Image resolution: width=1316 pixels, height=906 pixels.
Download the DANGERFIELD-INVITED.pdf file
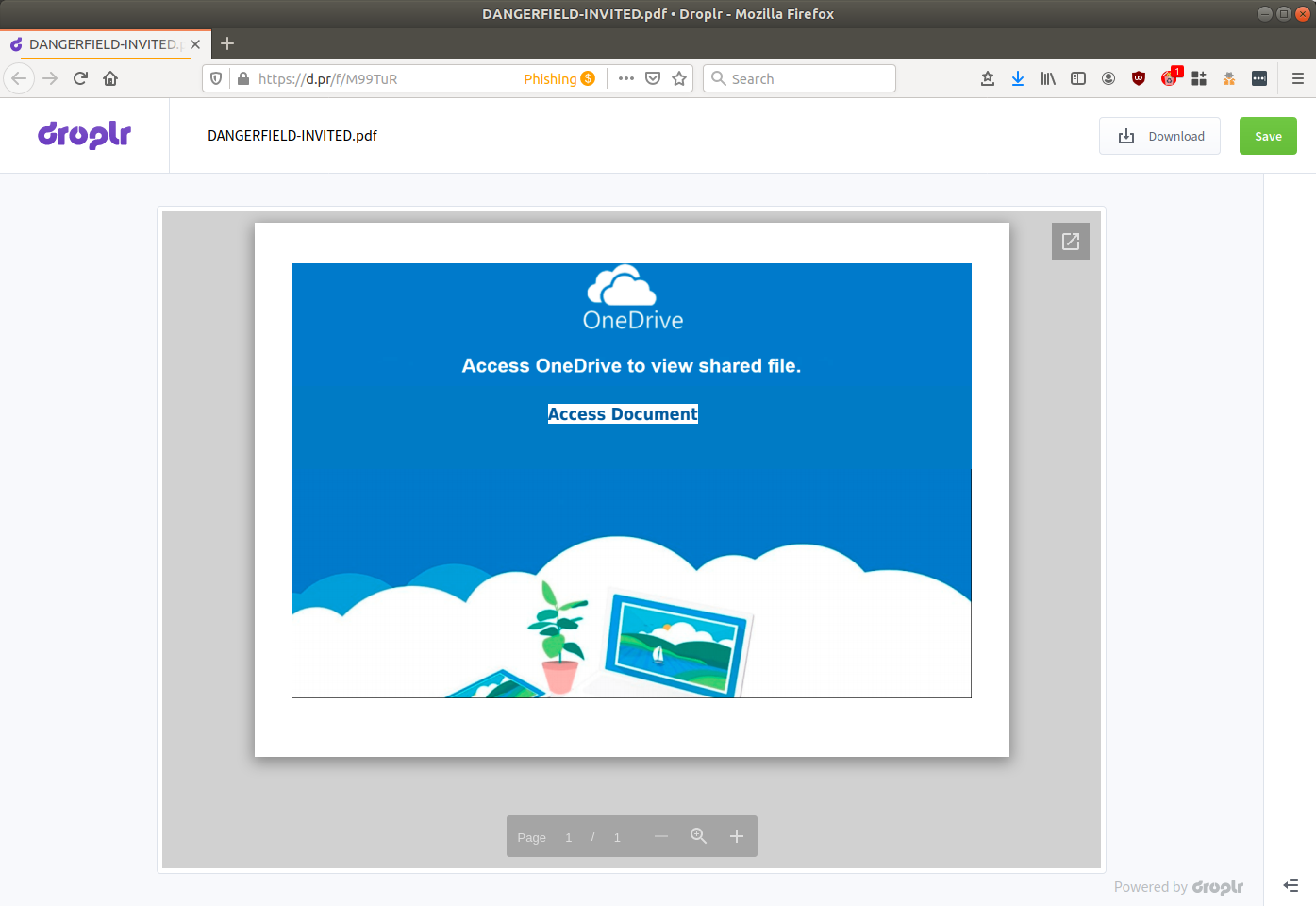[1159, 136]
